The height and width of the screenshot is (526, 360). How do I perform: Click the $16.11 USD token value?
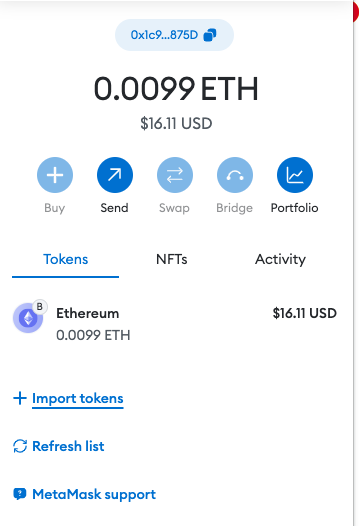[x=305, y=313]
